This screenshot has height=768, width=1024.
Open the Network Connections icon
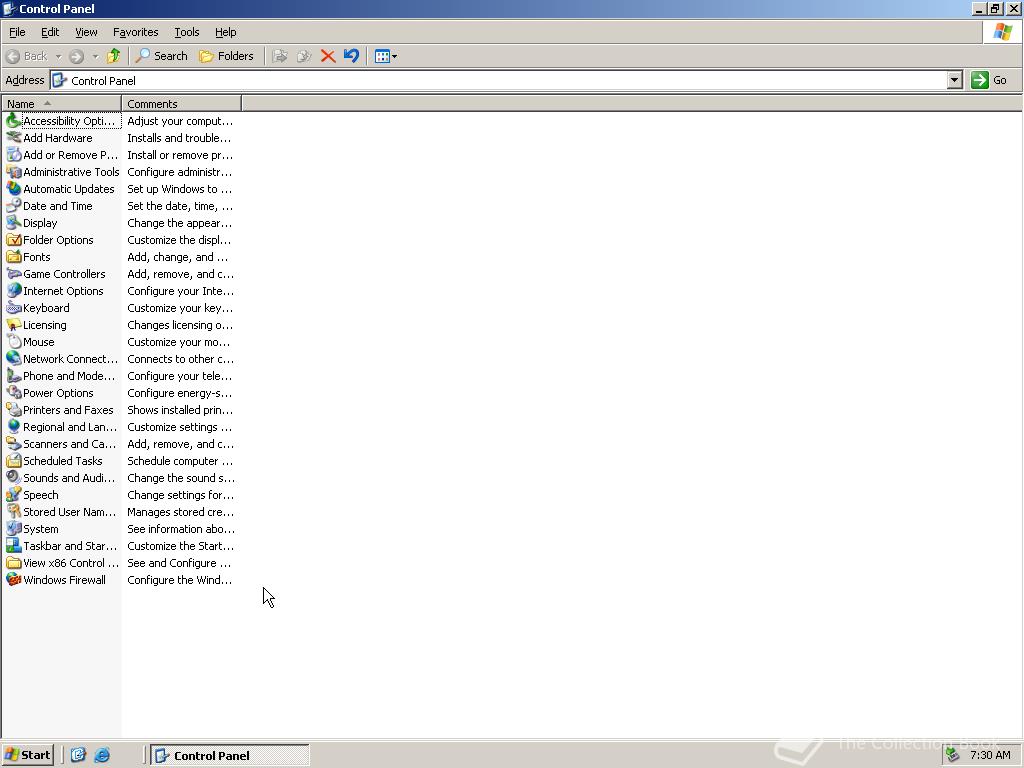click(14, 359)
